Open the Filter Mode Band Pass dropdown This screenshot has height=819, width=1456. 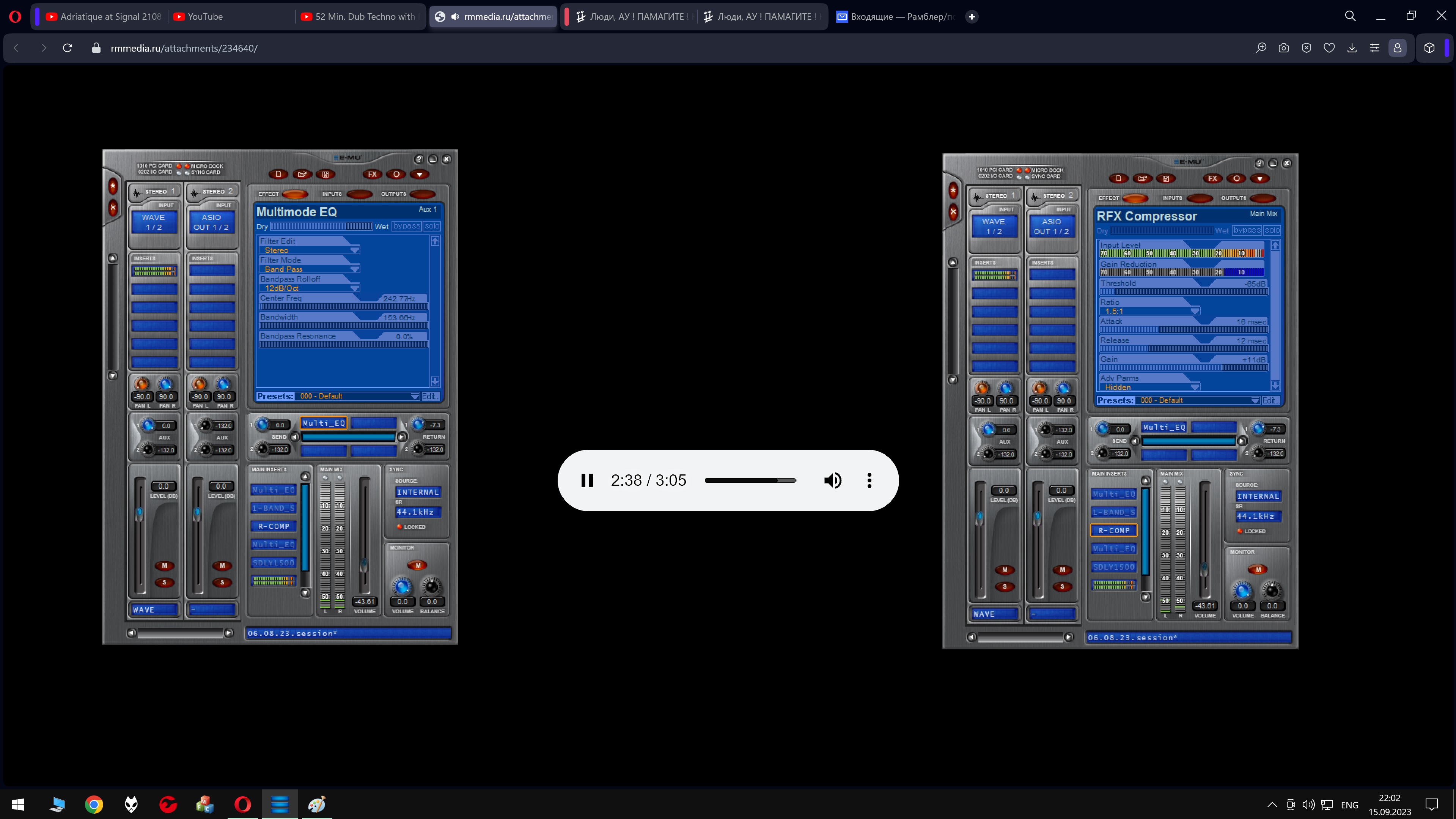pyautogui.click(x=354, y=269)
